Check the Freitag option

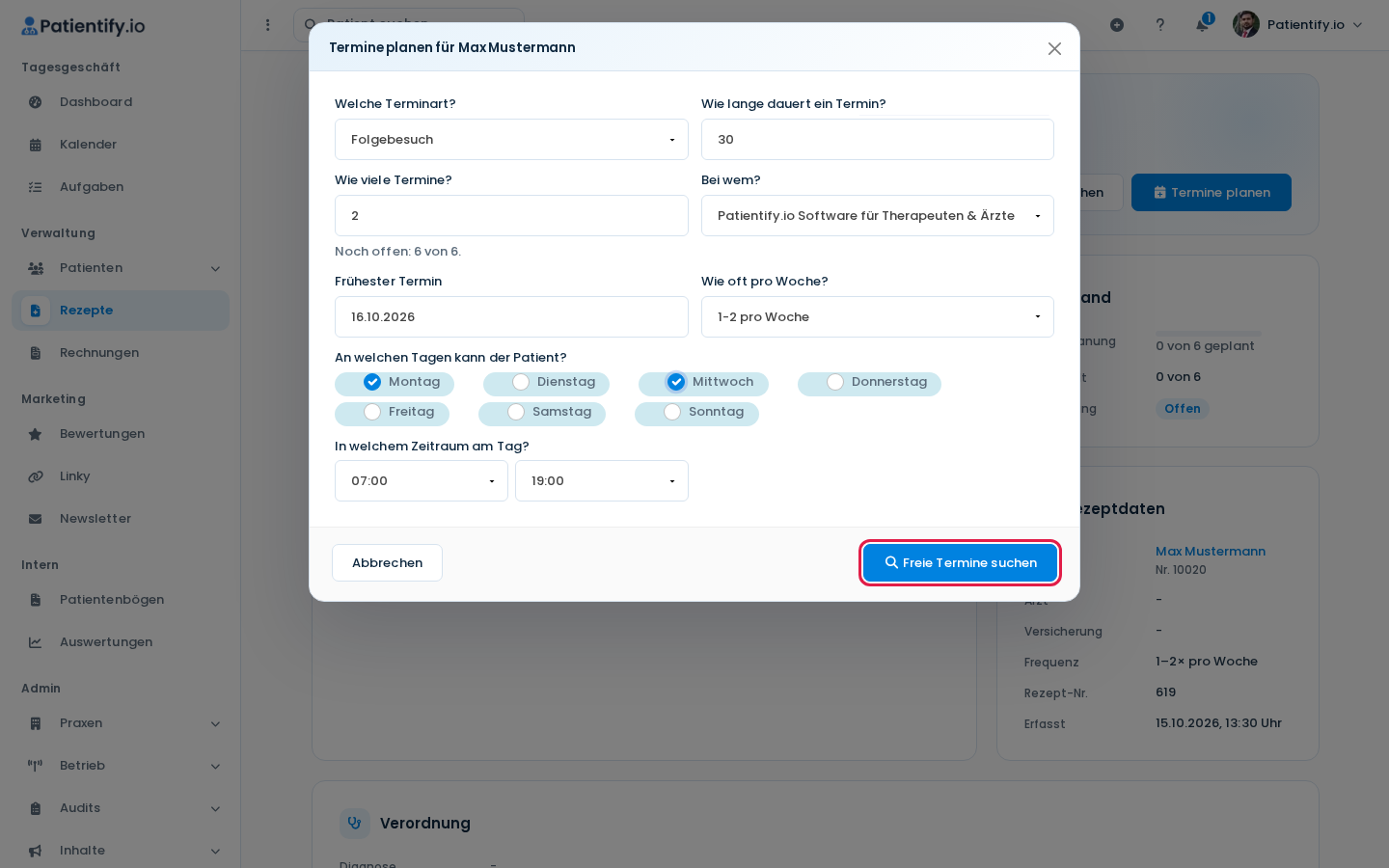[372, 412]
